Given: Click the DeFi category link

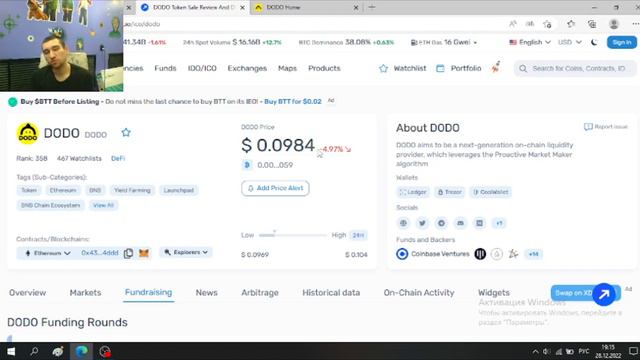Looking at the screenshot, I should [118, 158].
